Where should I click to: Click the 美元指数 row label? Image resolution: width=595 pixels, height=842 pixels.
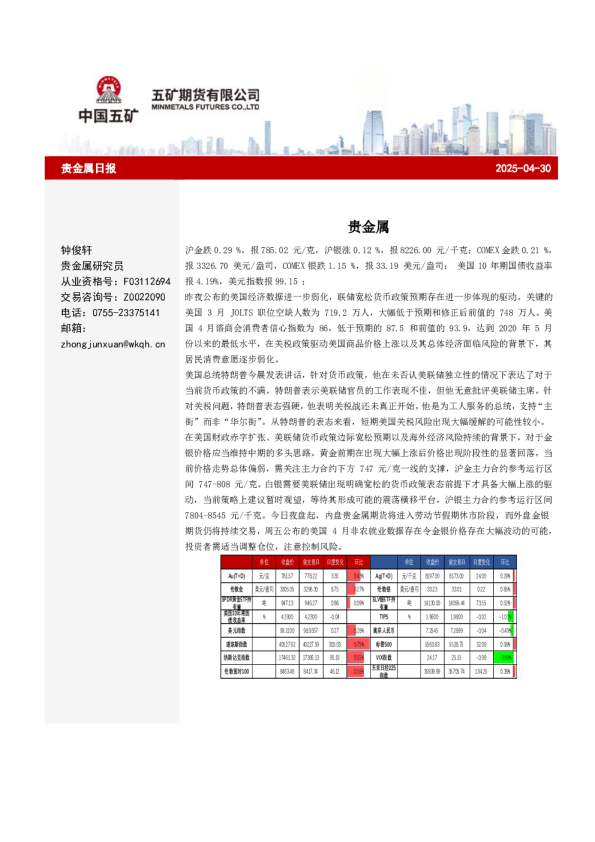pos(236,630)
